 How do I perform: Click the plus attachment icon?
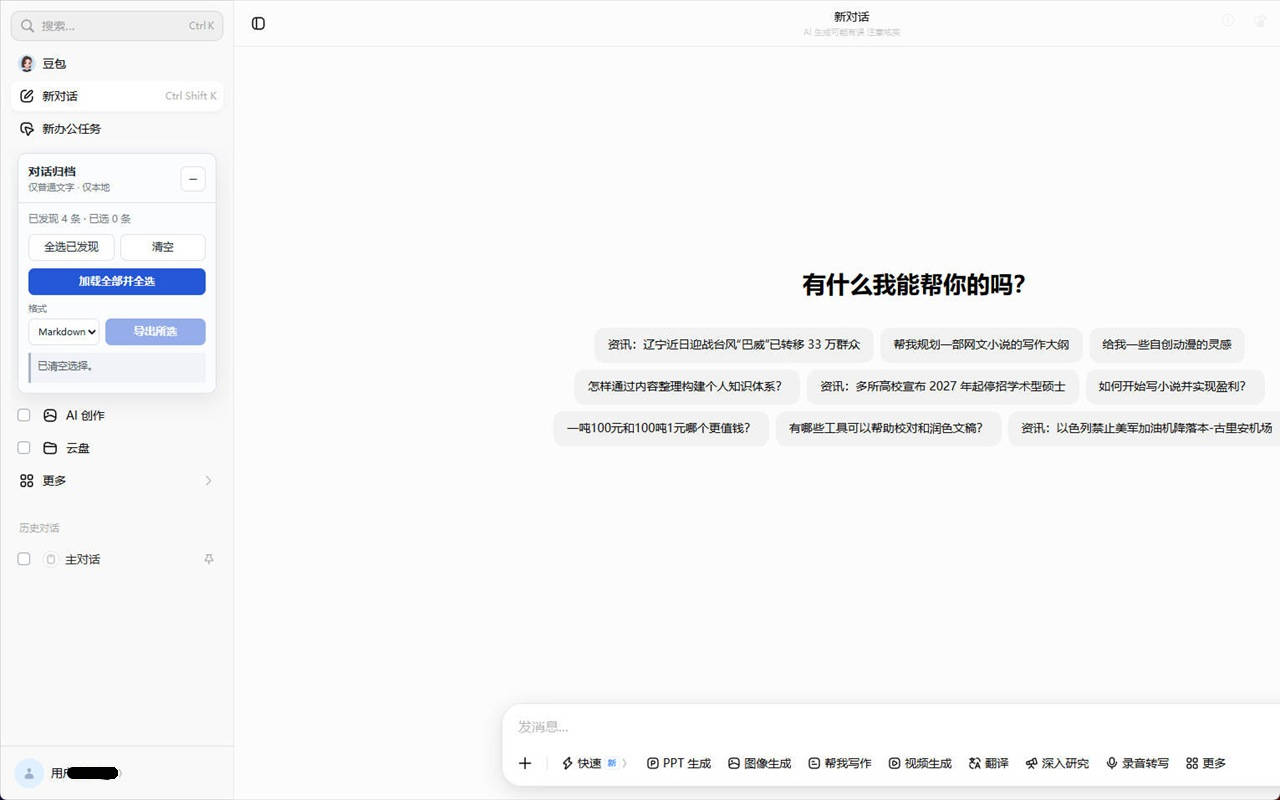[x=525, y=763]
